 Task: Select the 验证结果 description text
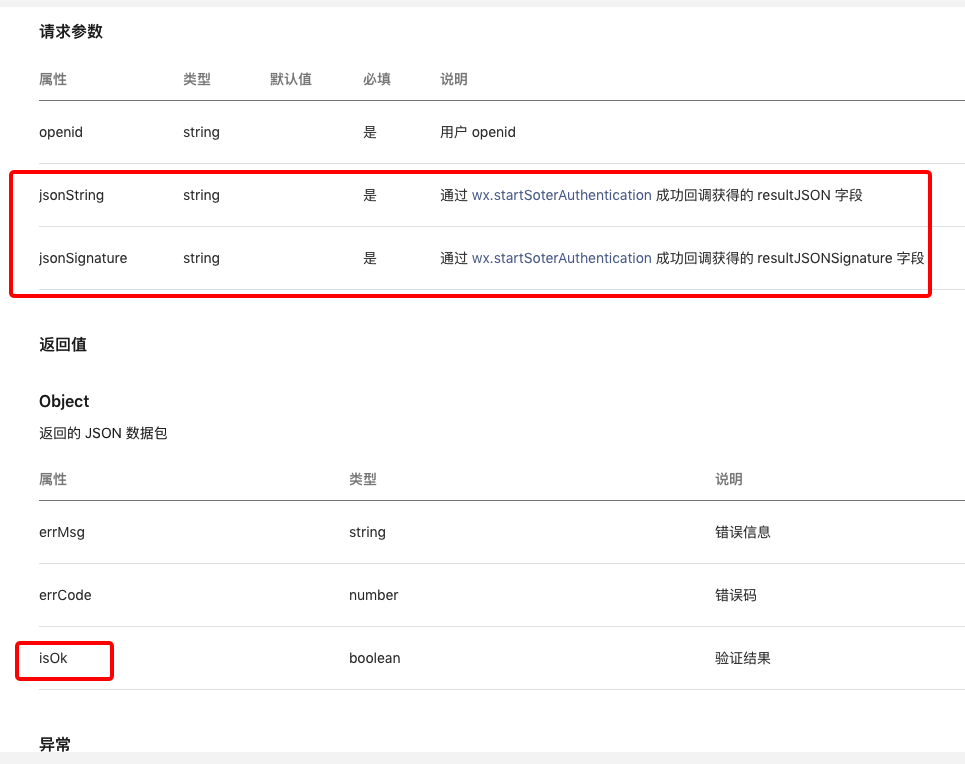tap(743, 658)
